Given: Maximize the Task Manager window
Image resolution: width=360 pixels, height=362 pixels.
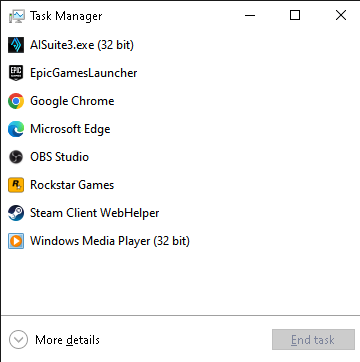Looking at the screenshot, I should click(295, 15).
